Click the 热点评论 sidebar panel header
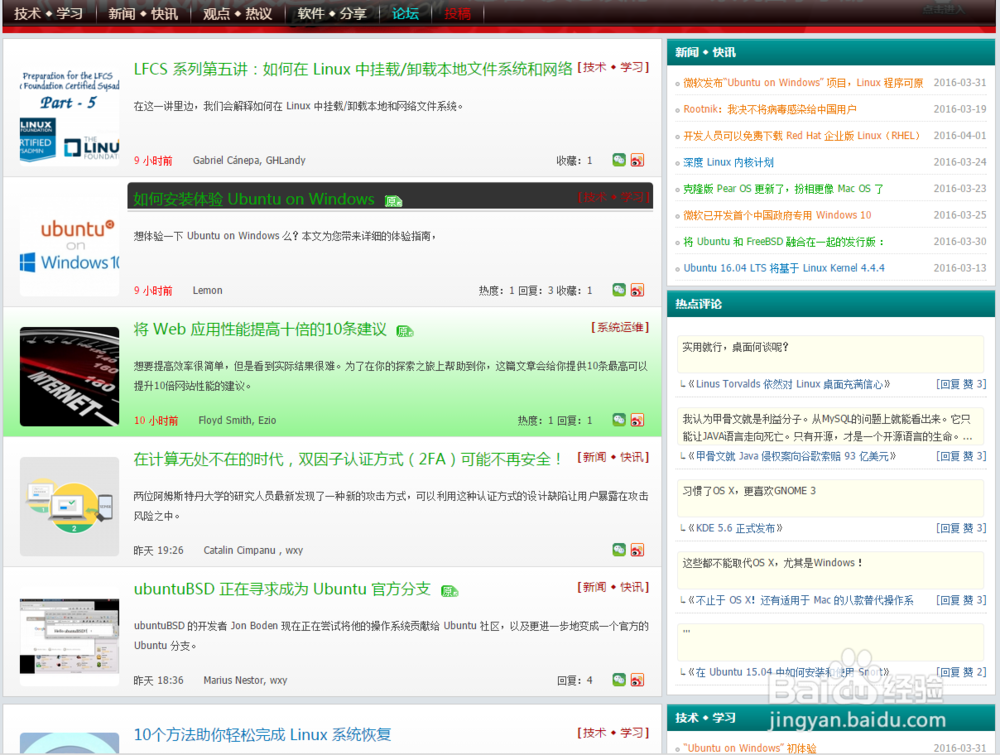 coord(830,304)
